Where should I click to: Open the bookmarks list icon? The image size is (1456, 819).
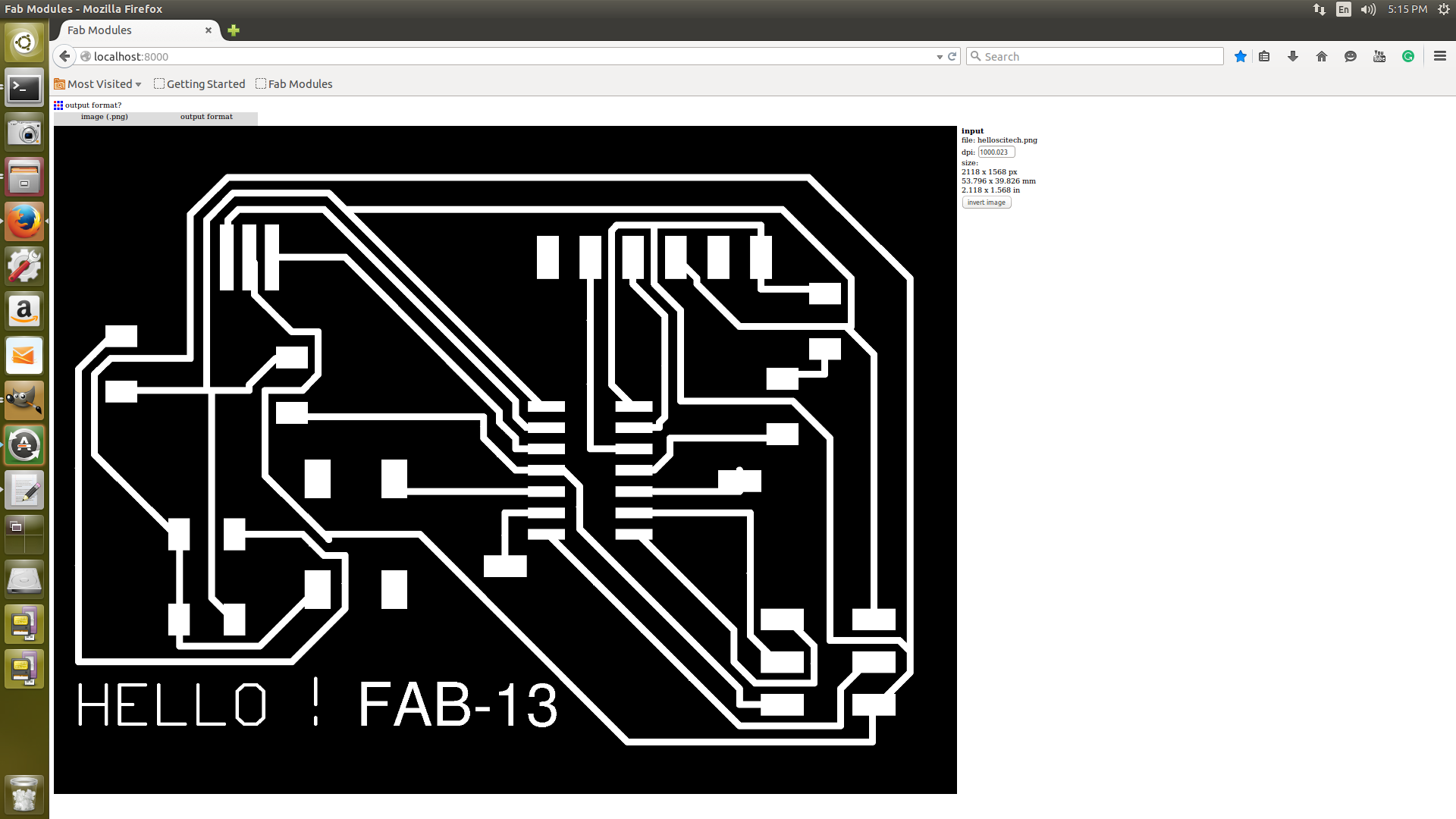1264,56
